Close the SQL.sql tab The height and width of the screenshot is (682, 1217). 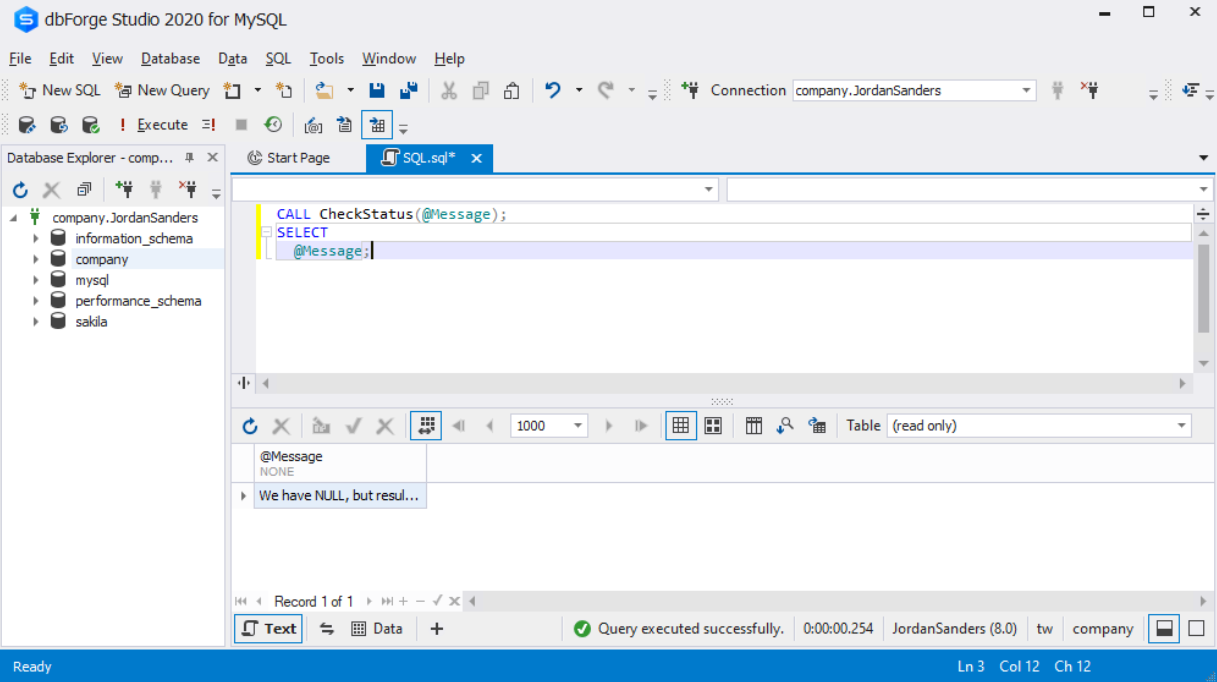click(x=477, y=158)
